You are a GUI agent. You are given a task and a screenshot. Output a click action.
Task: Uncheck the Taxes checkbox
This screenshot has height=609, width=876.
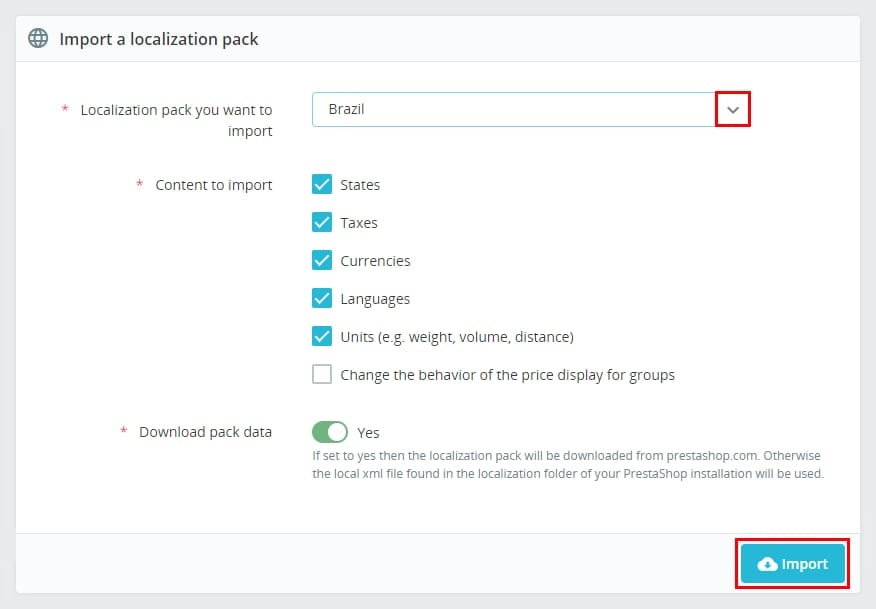click(322, 222)
